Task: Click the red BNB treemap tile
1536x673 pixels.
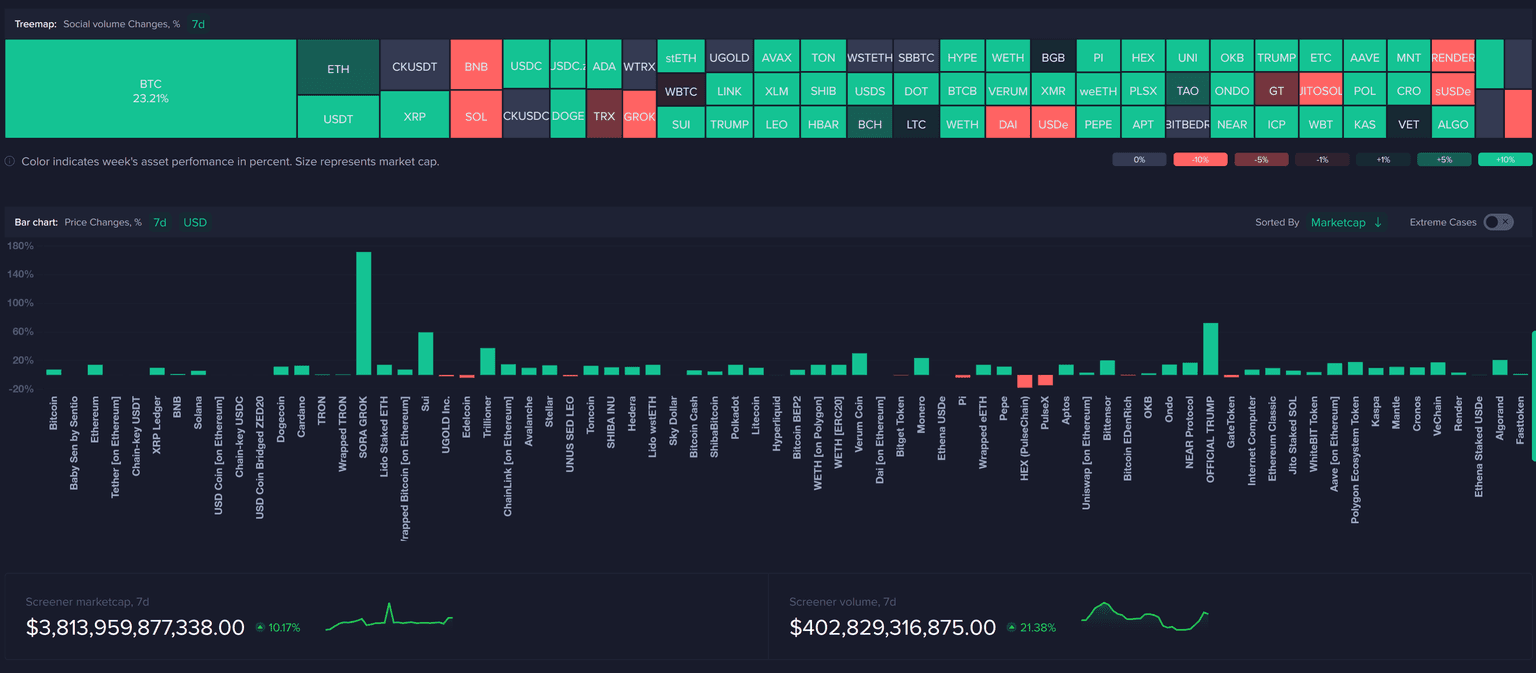Action: click(x=476, y=66)
